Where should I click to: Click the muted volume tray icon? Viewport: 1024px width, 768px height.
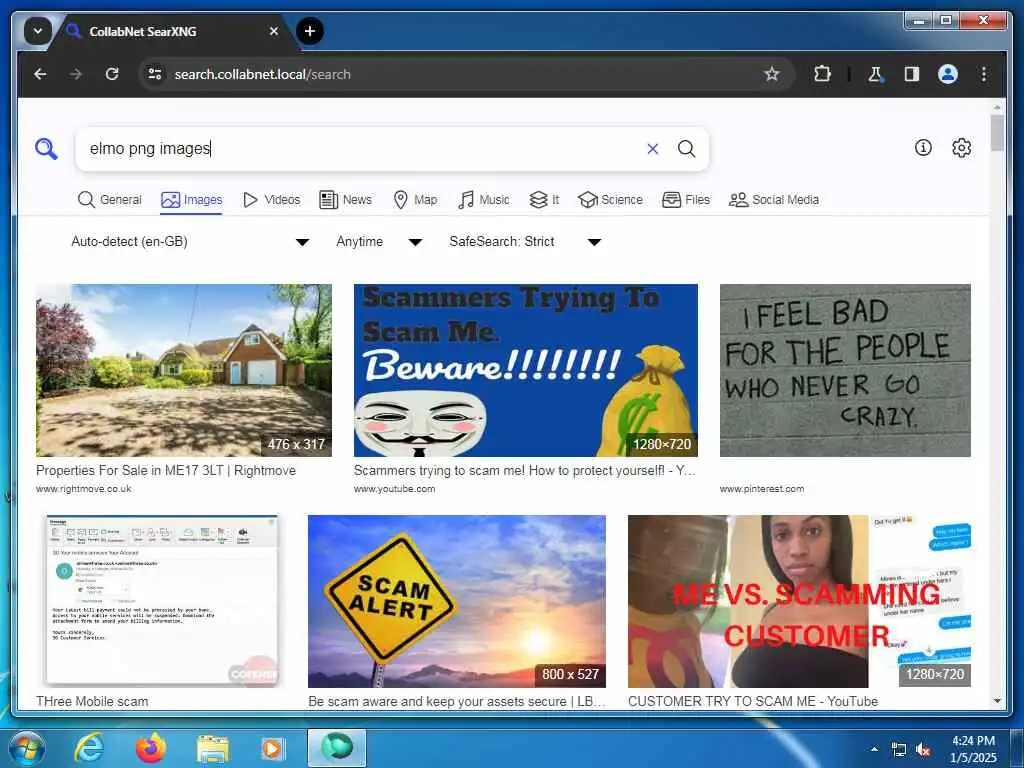[923, 750]
